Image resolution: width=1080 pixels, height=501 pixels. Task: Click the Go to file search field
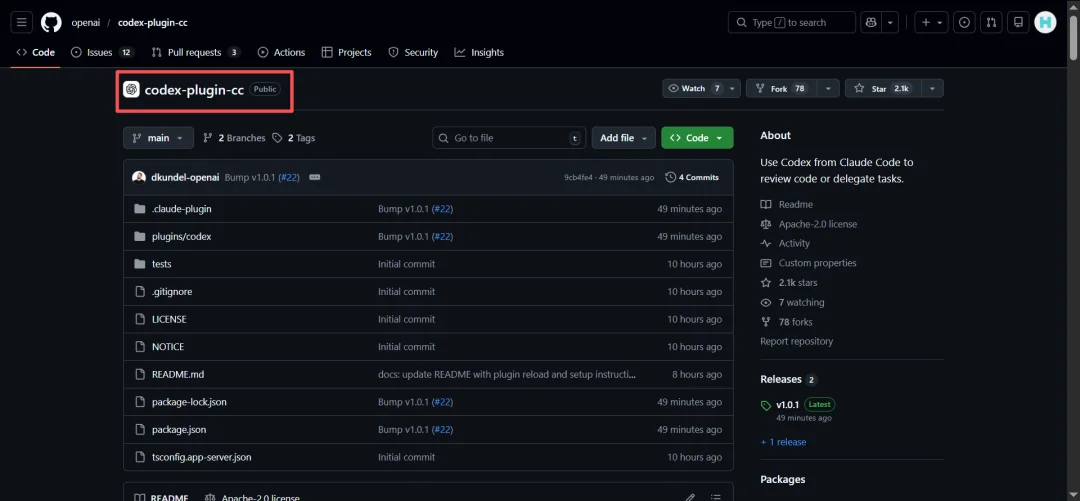click(508, 138)
